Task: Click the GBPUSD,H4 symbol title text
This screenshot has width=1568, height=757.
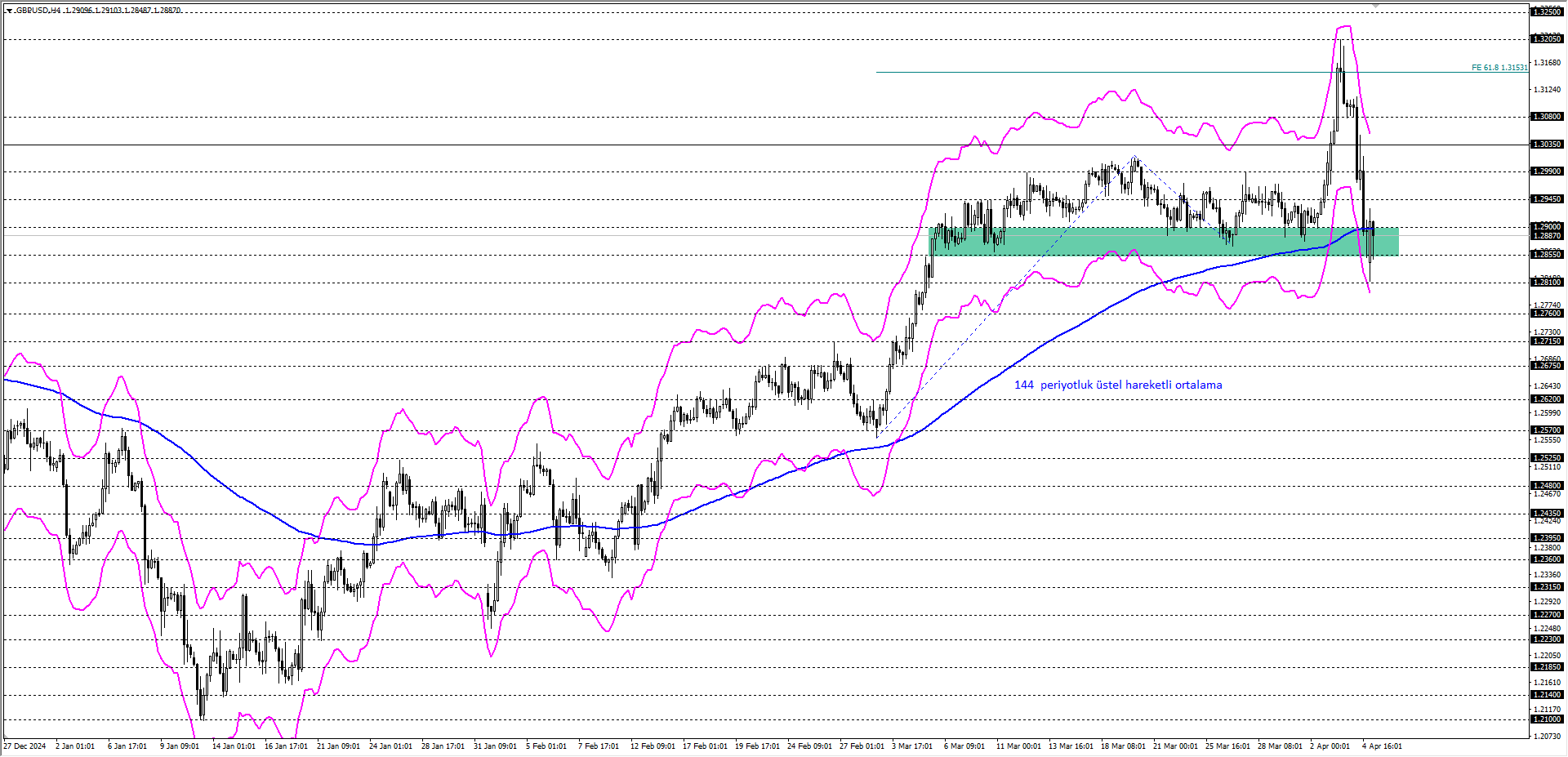Action: pyautogui.click(x=38, y=11)
